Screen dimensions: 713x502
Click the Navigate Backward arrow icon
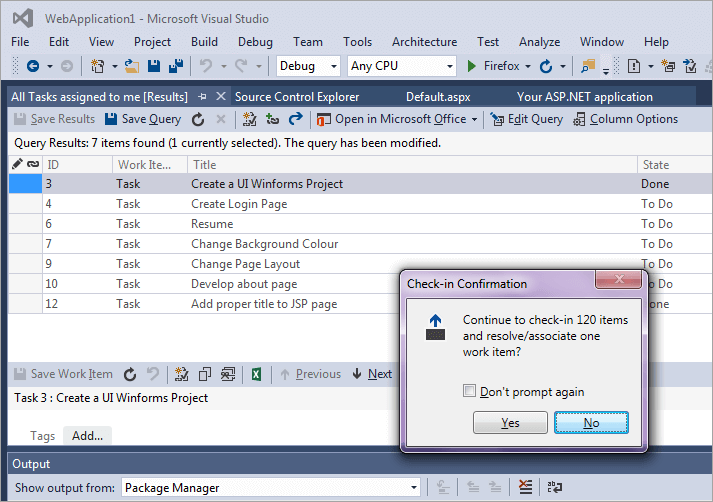point(33,66)
